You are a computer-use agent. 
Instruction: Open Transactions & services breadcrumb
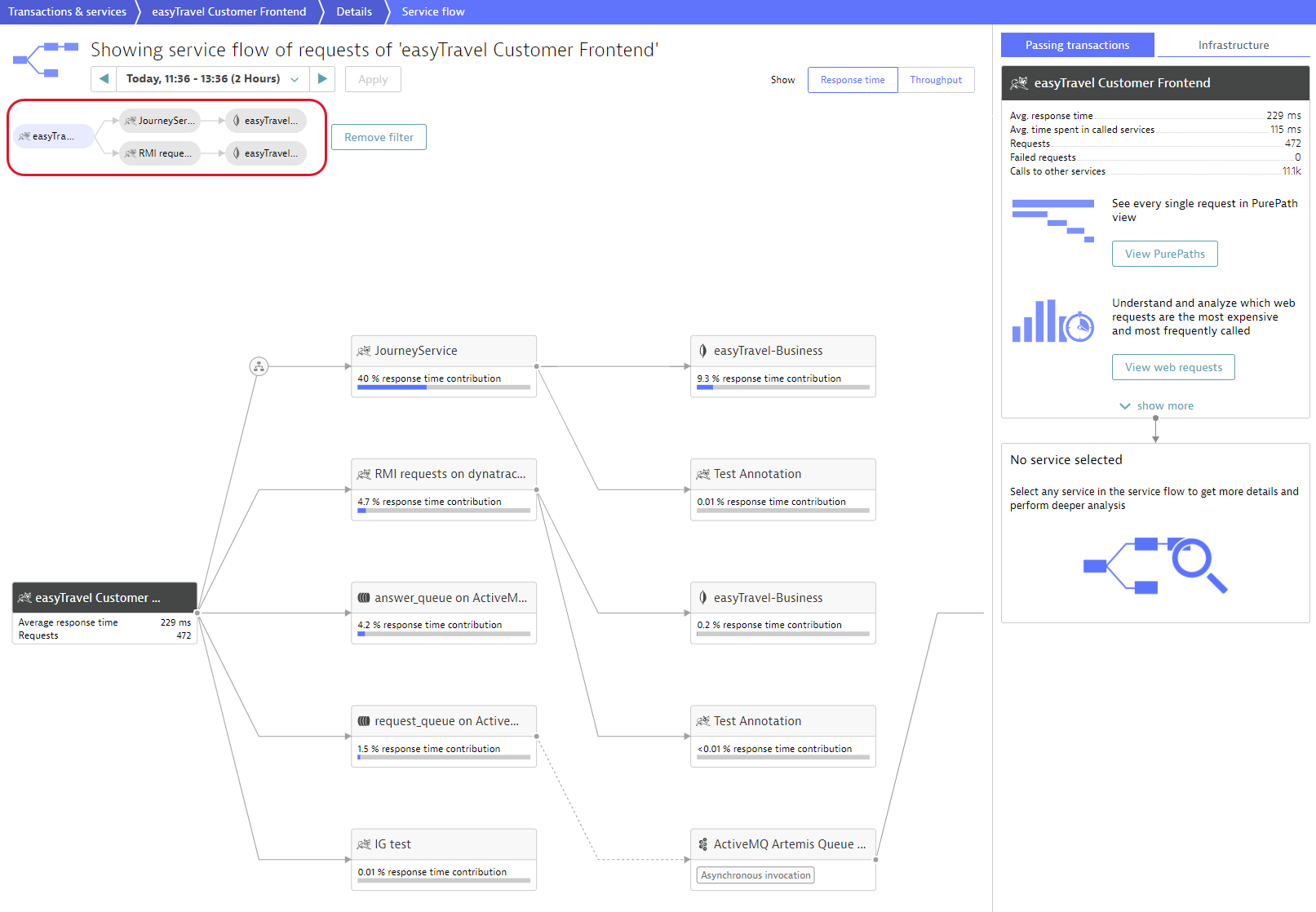[67, 11]
